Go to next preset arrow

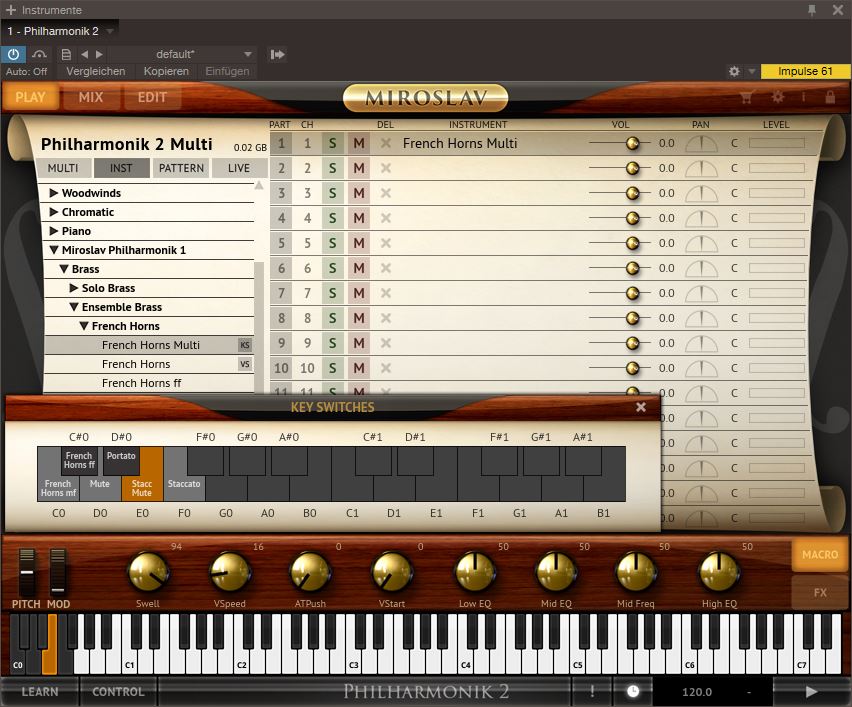pos(99,54)
